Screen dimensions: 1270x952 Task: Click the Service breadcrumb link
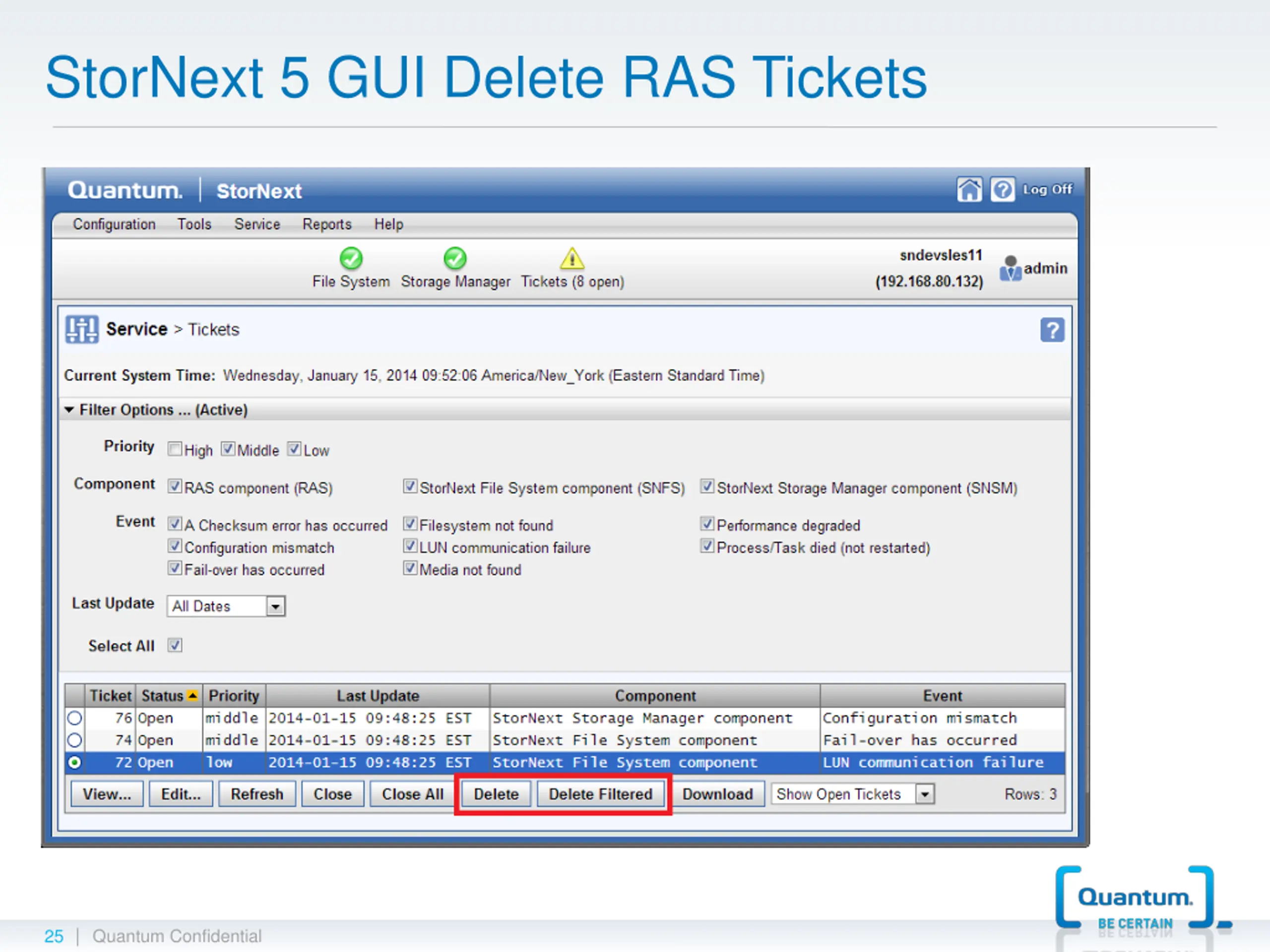136,329
